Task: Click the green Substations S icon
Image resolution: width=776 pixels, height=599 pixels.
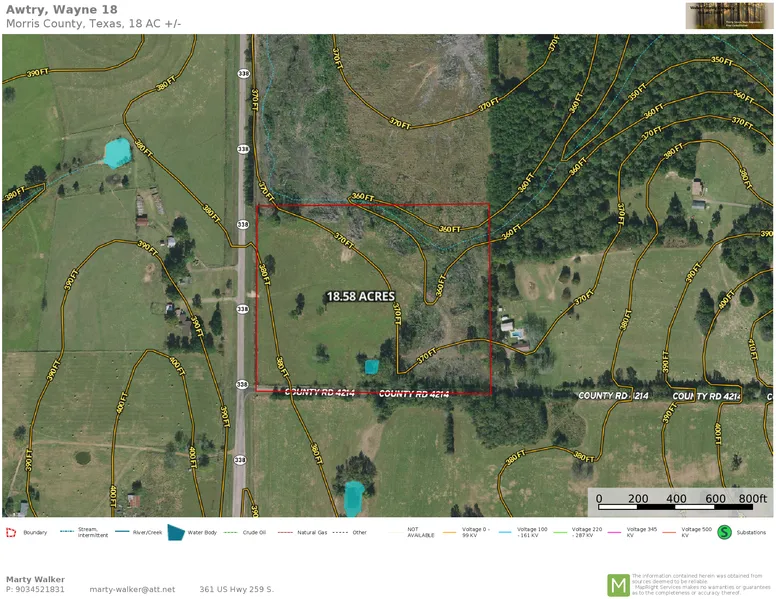Action: (724, 532)
